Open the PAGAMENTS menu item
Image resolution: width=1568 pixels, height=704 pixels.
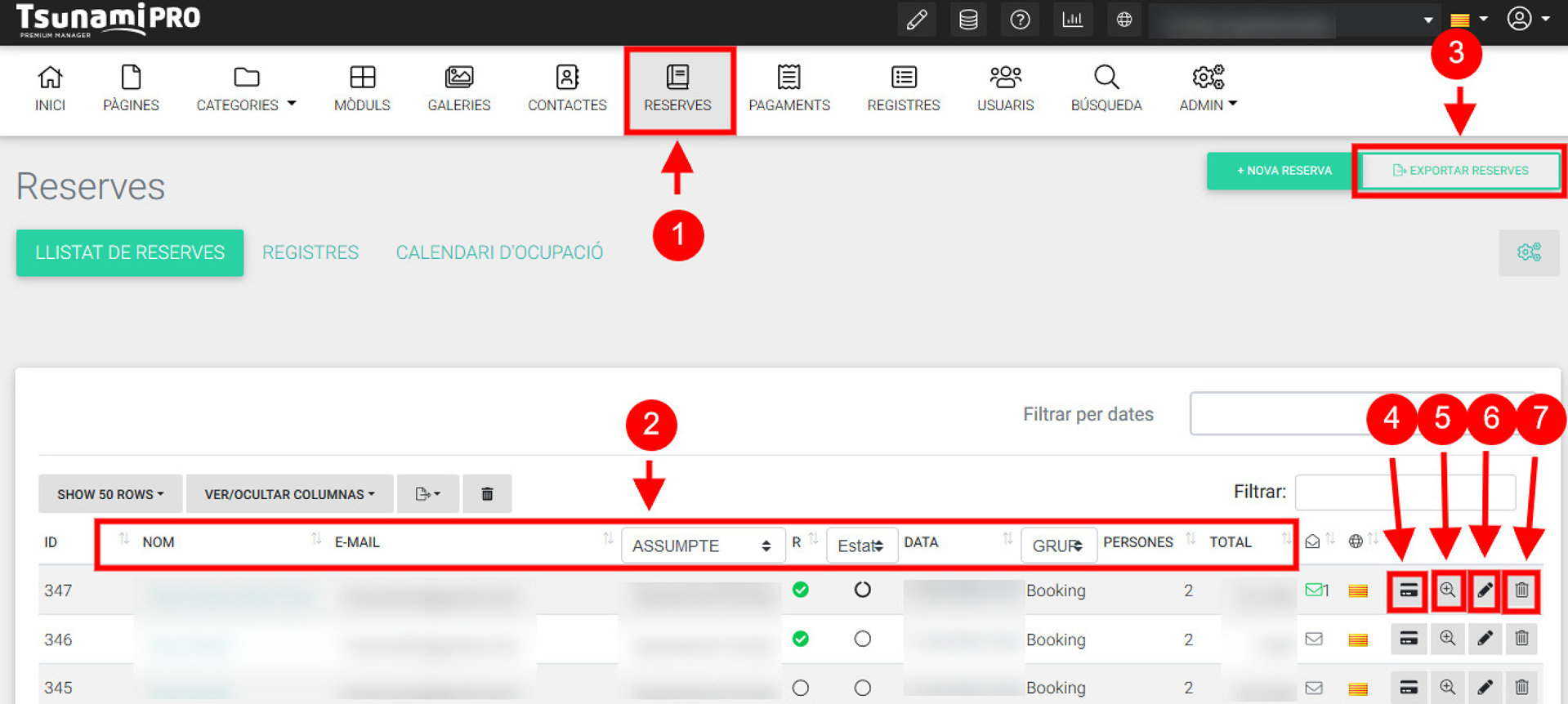tap(789, 88)
